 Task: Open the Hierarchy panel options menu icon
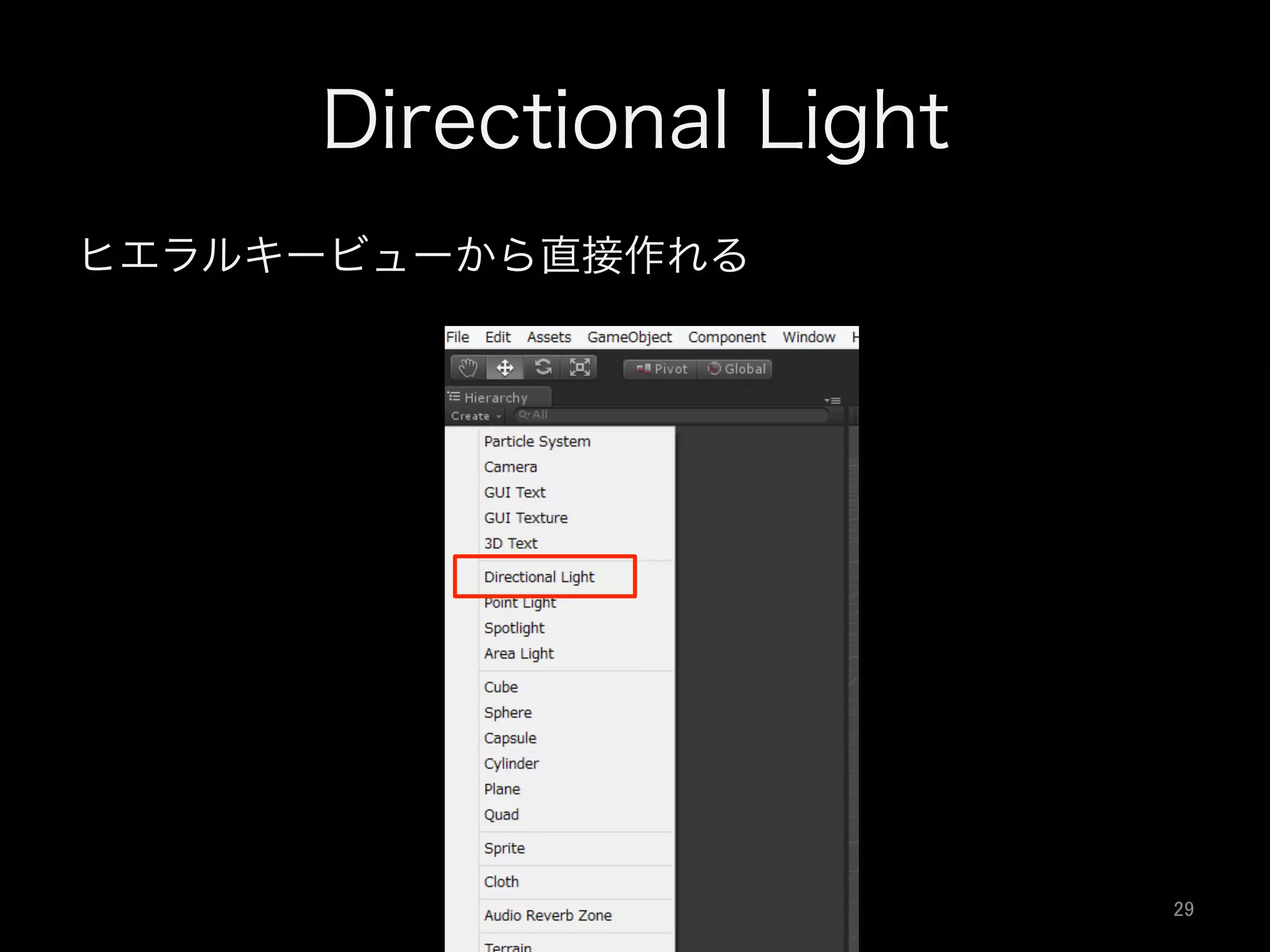tap(833, 400)
